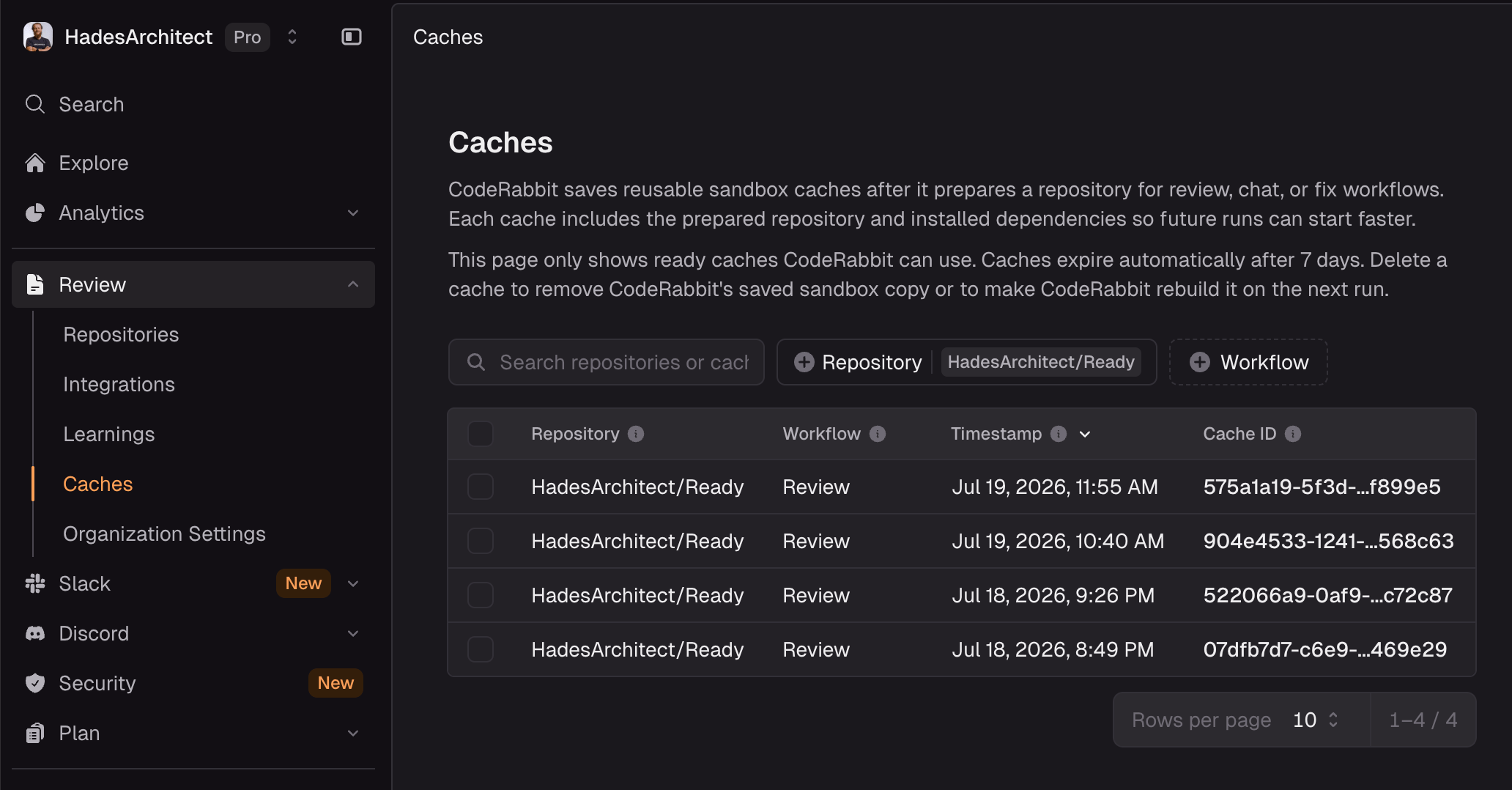Select the Caches menu item
1512x790 pixels.
[97, 484]
